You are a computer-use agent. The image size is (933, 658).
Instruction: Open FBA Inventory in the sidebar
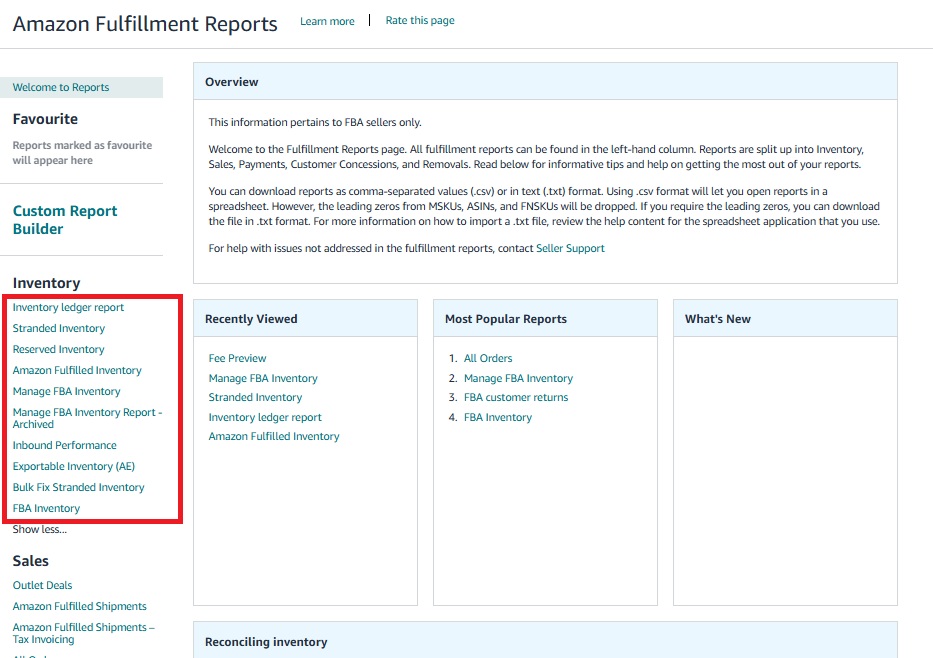(46, 509)
